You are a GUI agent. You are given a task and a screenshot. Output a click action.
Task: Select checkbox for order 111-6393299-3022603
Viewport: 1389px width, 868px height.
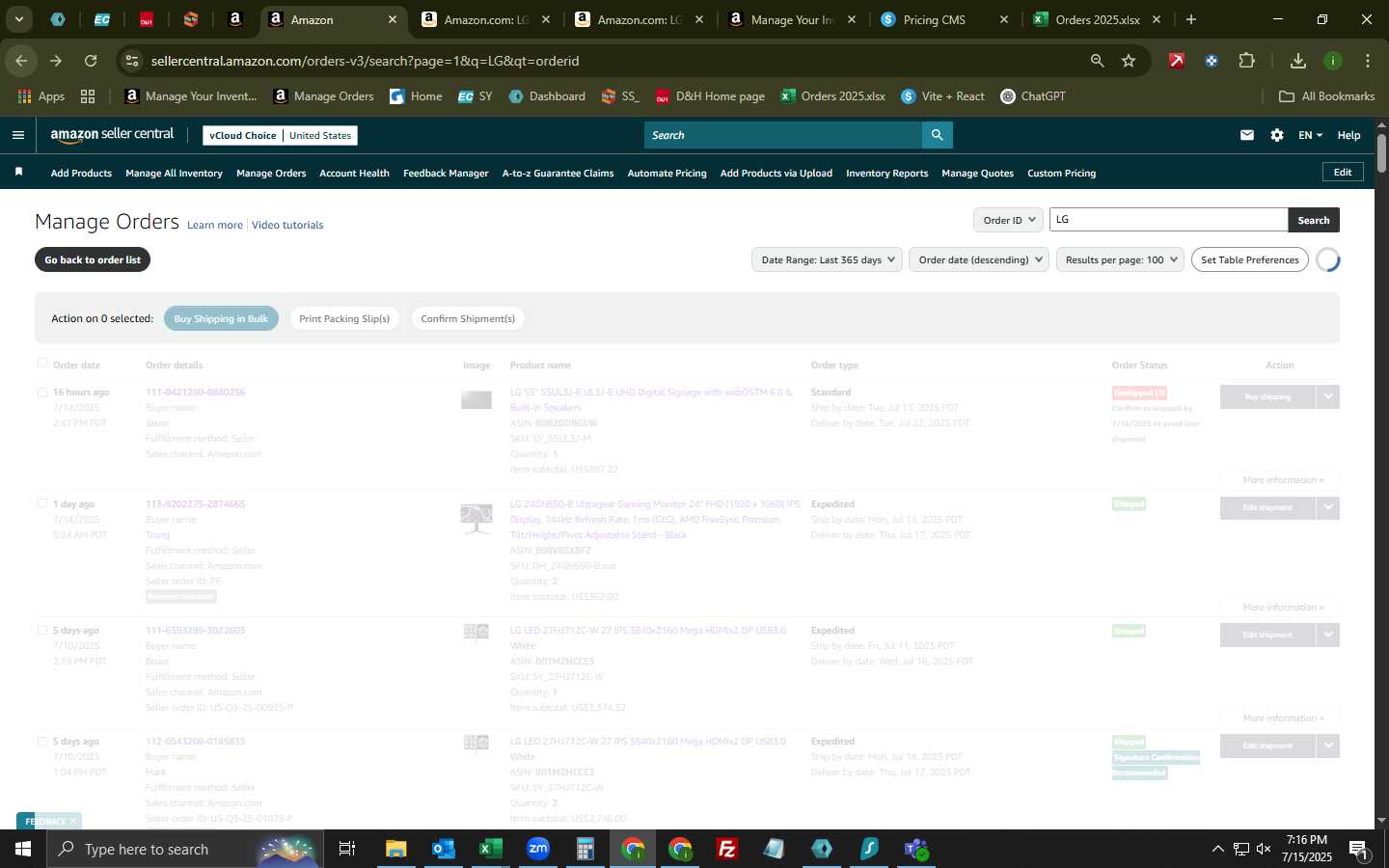click(41, 630)
